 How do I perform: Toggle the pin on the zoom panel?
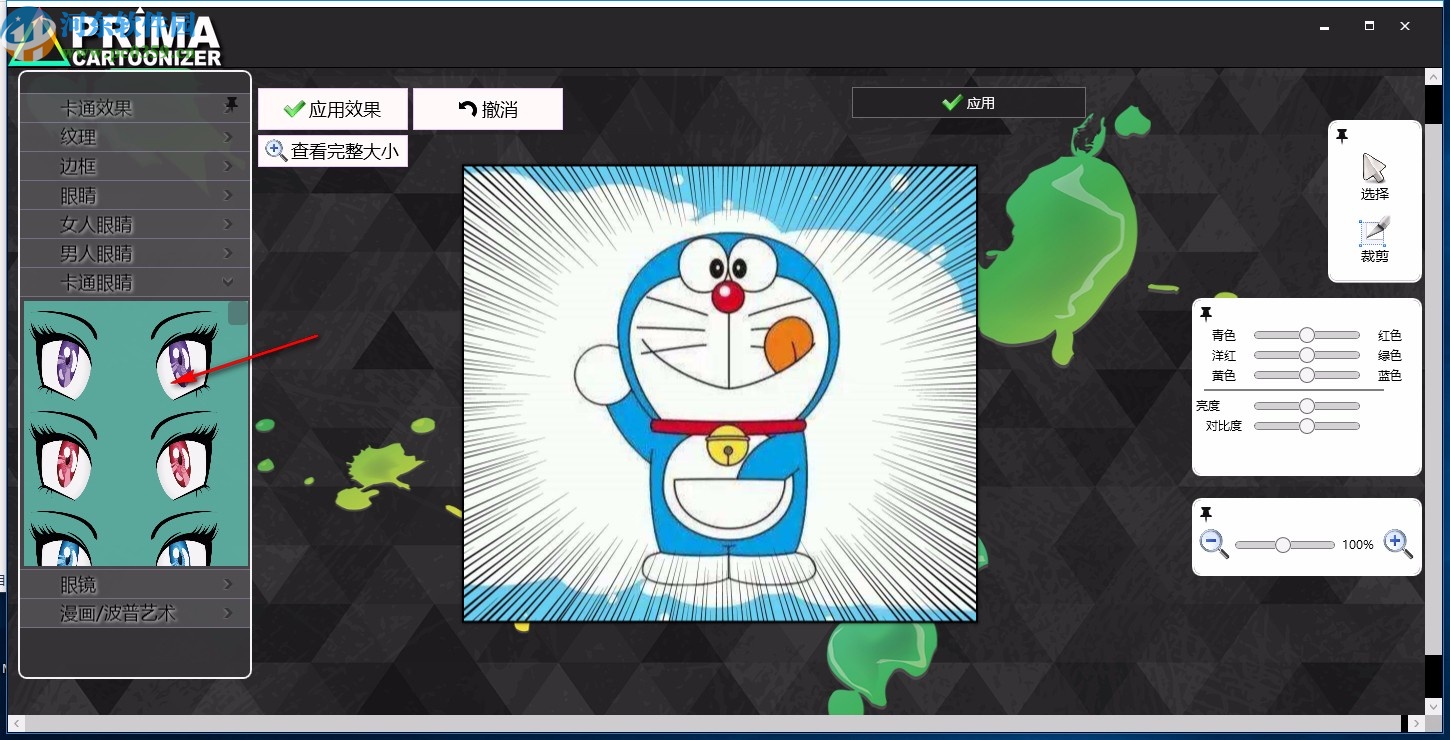point(1207,513)
